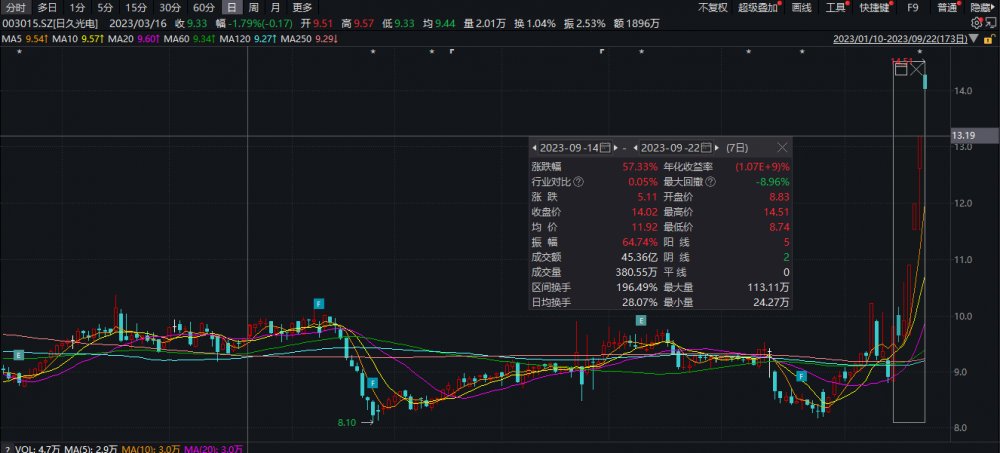Select the MA120 indicator label
The height and width of the screenshot is (453, 1000).
pos(233,40)
